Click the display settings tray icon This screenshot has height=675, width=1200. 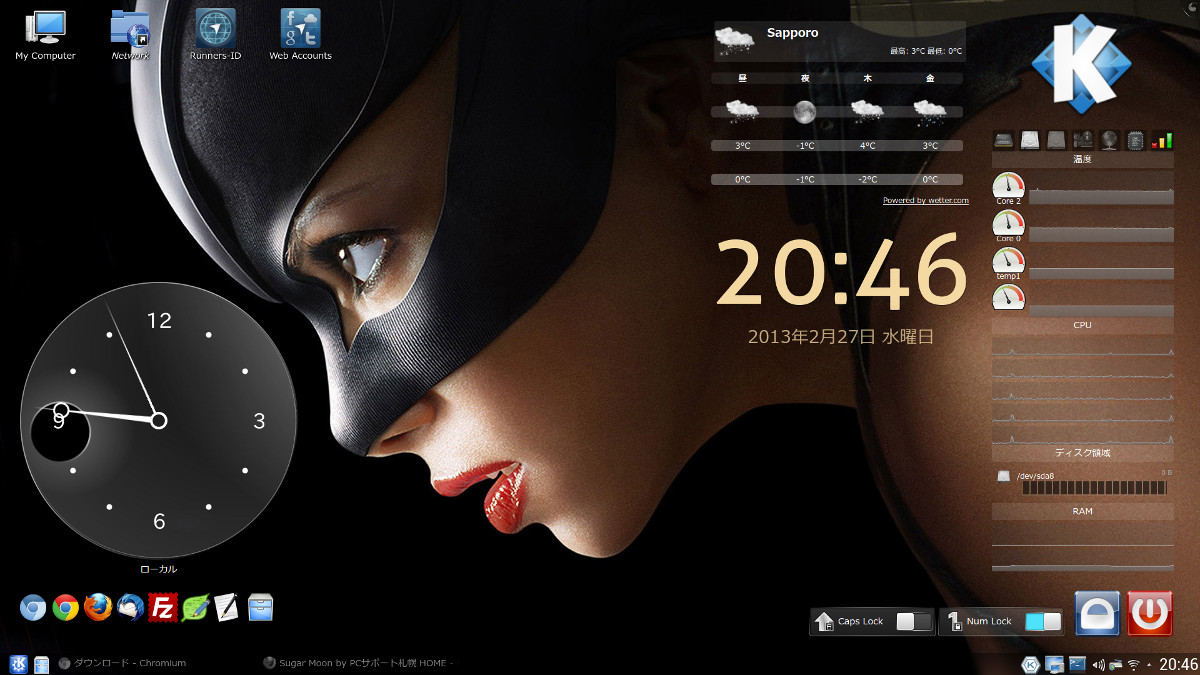pos(1054,665)
